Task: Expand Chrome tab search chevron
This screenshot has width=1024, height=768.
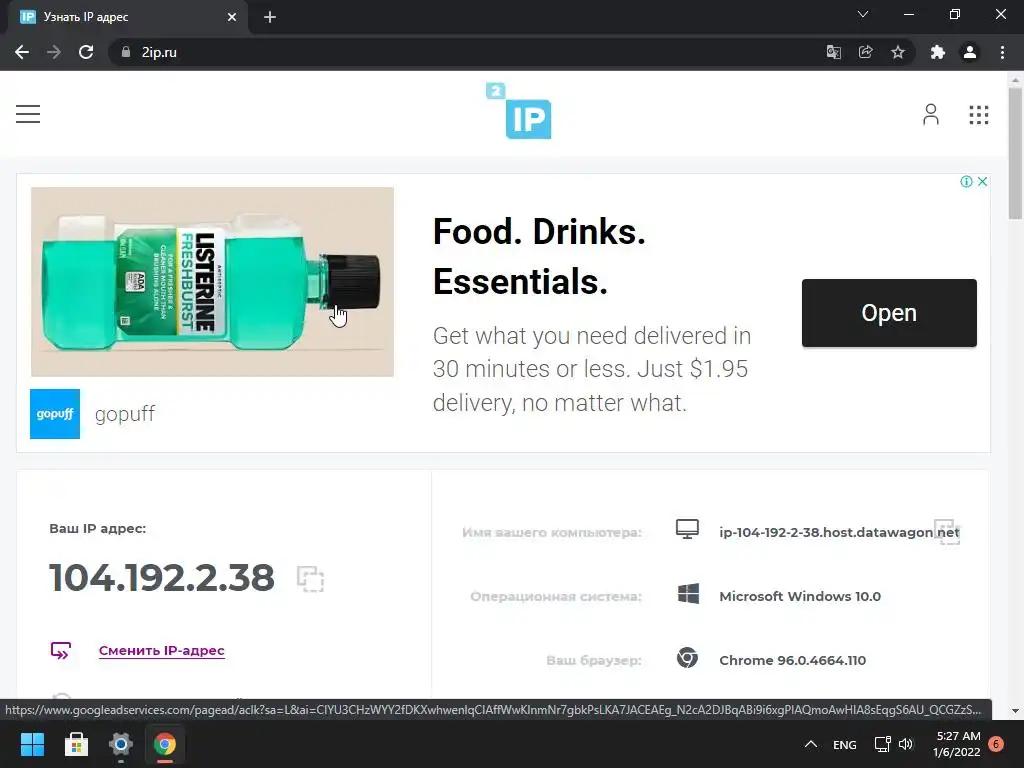Action: pyautogui.click(x=863, y=14)
